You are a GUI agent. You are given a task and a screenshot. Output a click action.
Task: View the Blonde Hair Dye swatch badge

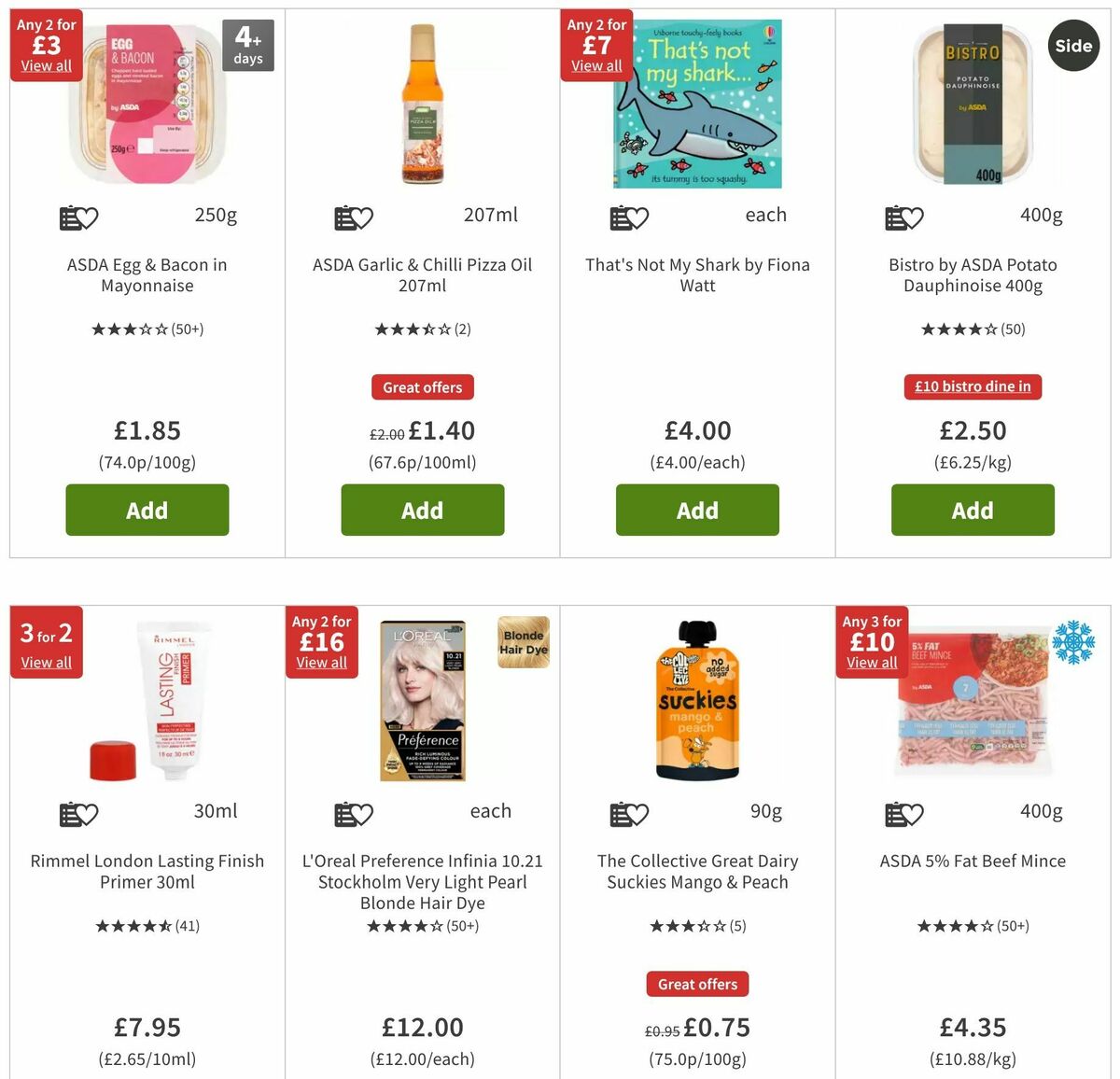point(523,642)
